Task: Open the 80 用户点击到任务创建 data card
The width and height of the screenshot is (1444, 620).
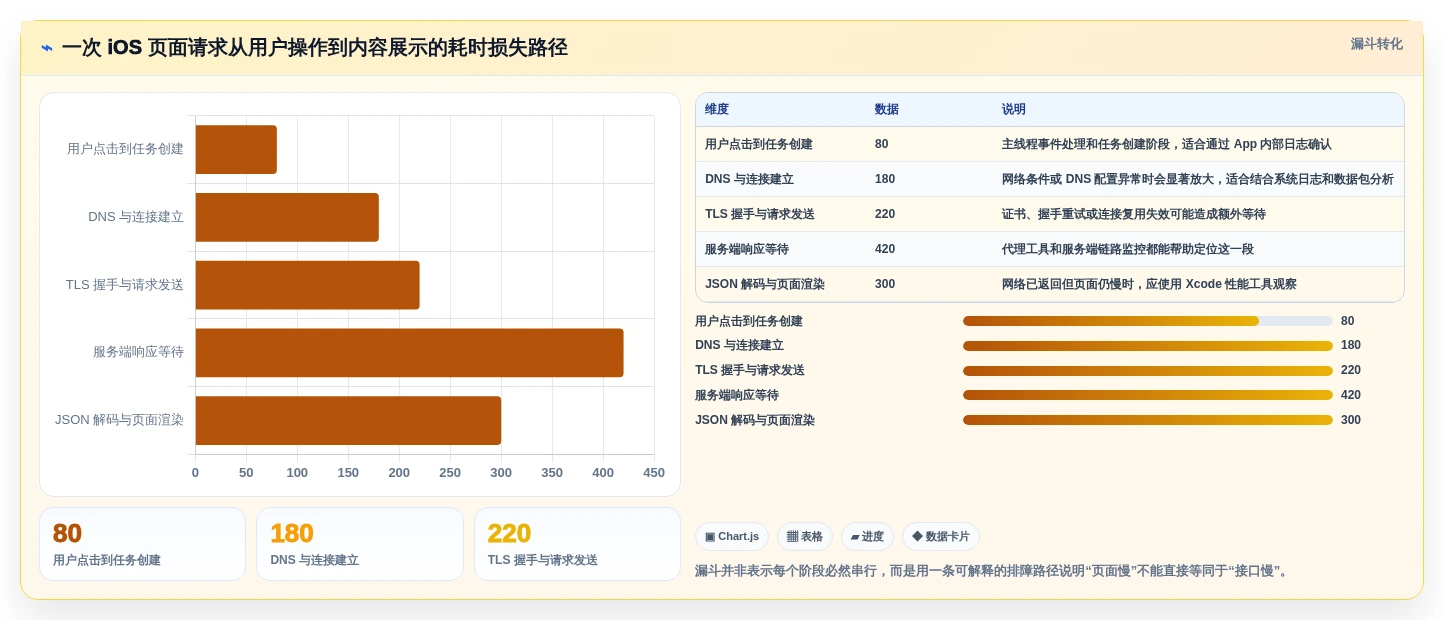Action: (142, 544)
